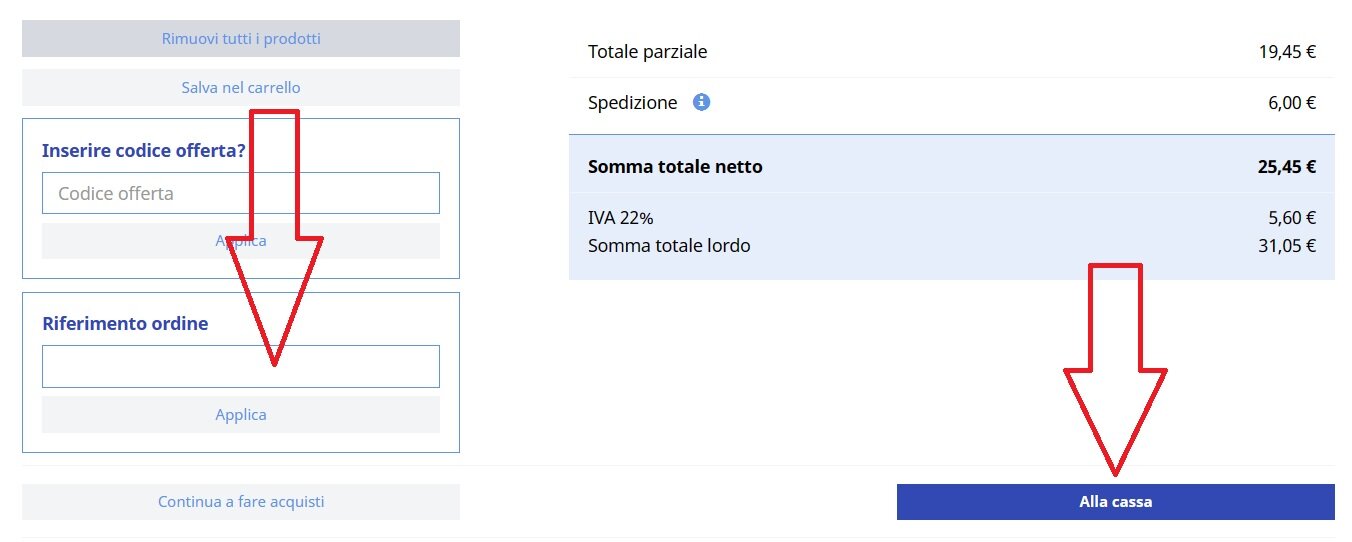Click the 'Inserire codice offerta?' heading
Viewport: 1352px width, 542px height.
point(143,151)
